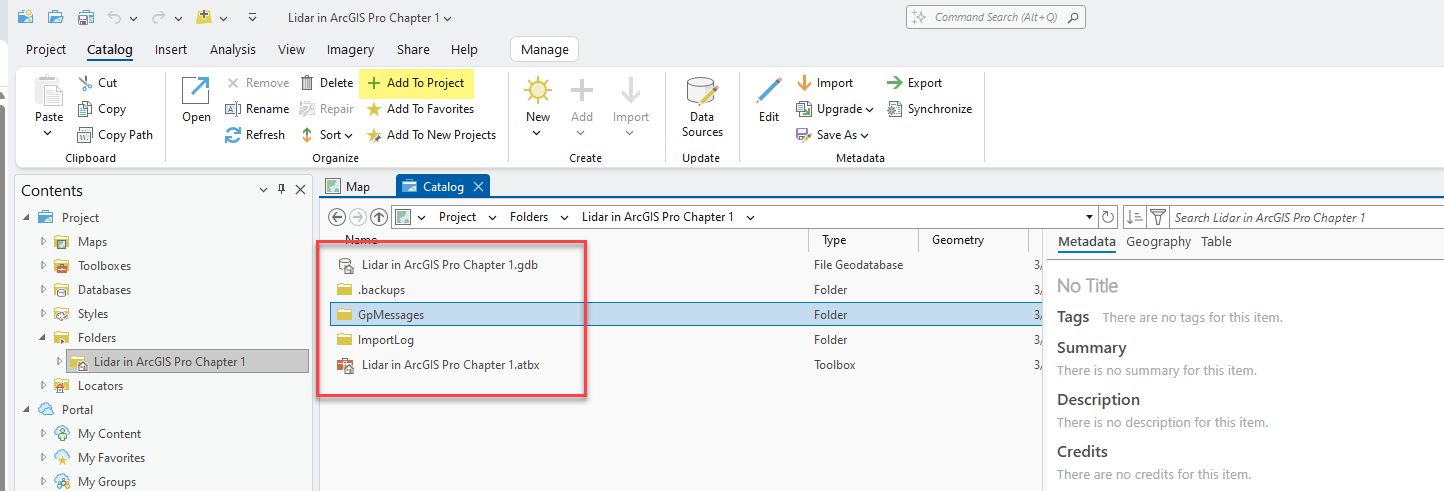The image size is (1444, 491).
Task: Click the Add To Project icon
Action: tap(374, 84)
